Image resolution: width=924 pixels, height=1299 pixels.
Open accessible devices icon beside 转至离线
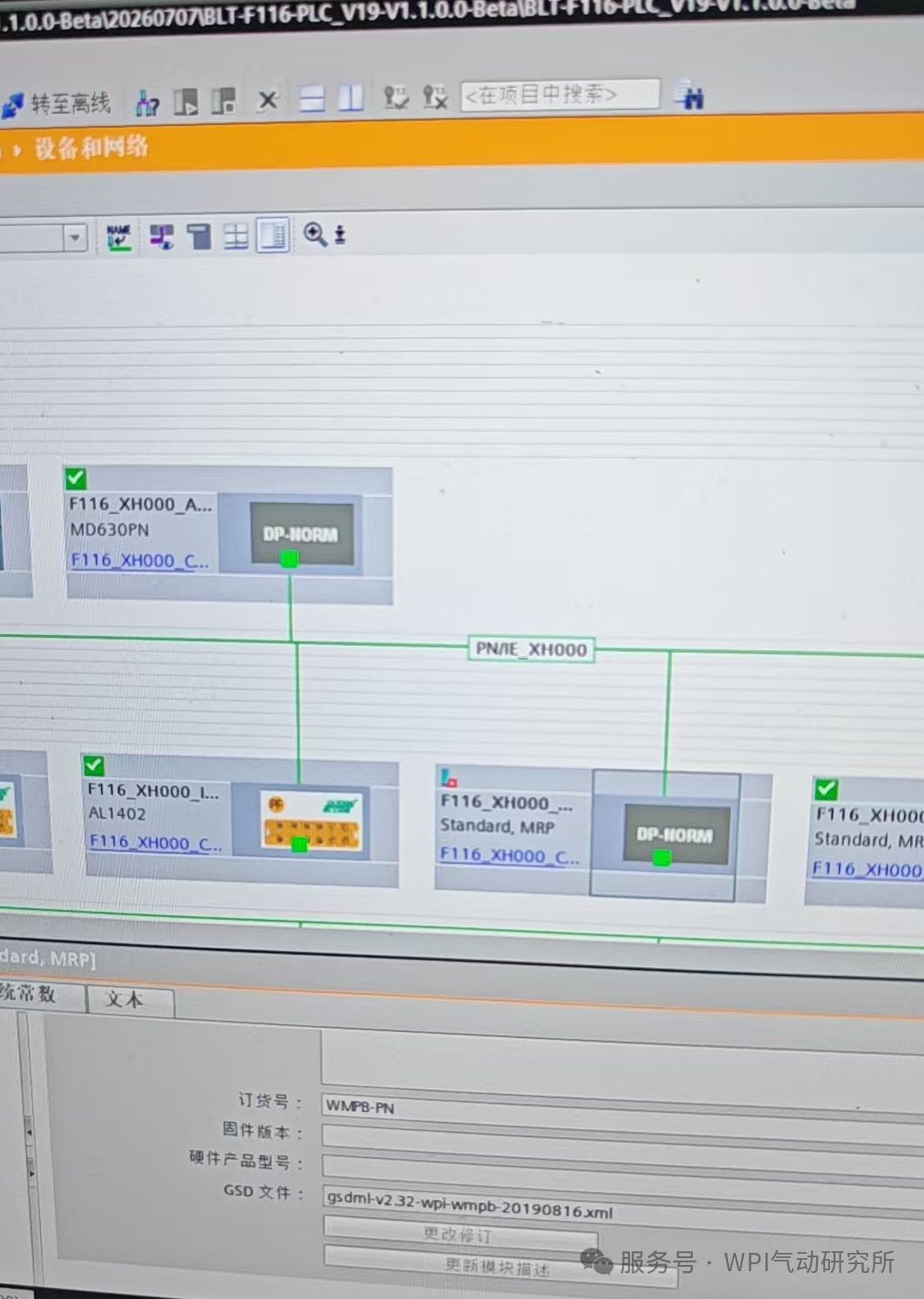[147, 104]
